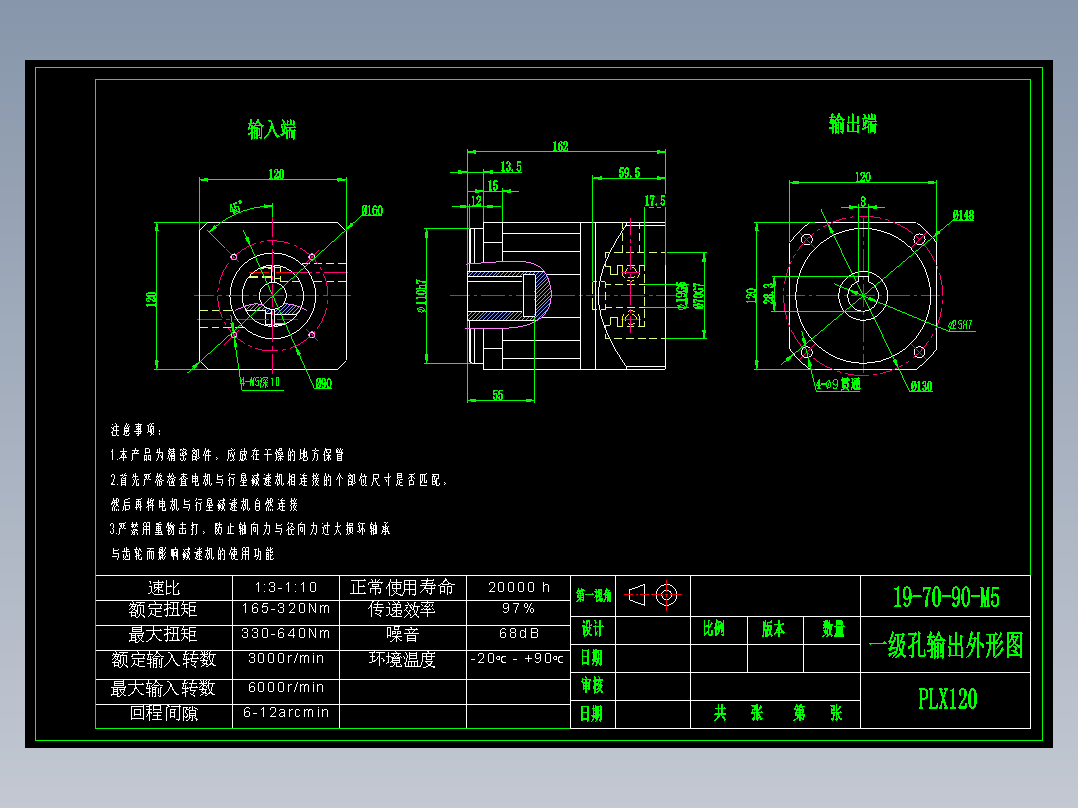The height and width of the screenshot is (808, 1078).
Task: Click the 比例 scale cell in title block
Action: (714, 628)
